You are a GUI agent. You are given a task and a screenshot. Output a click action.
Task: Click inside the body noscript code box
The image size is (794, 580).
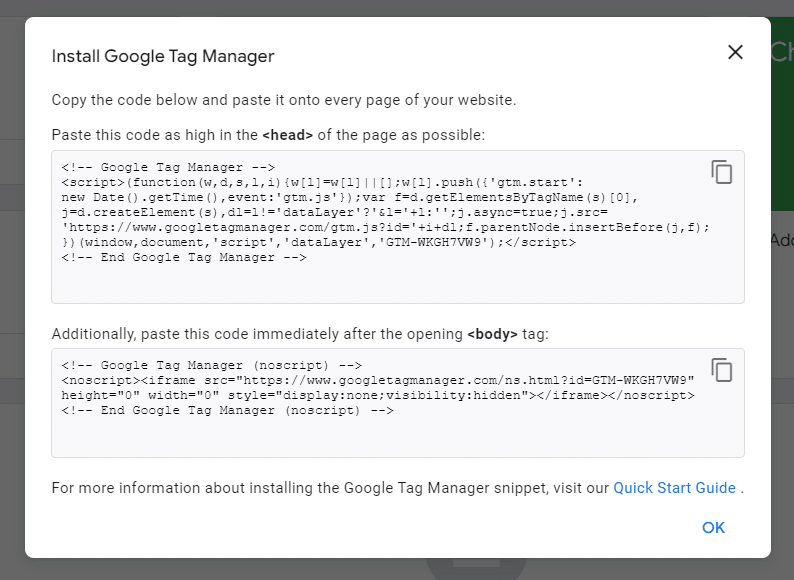(398, 403)
